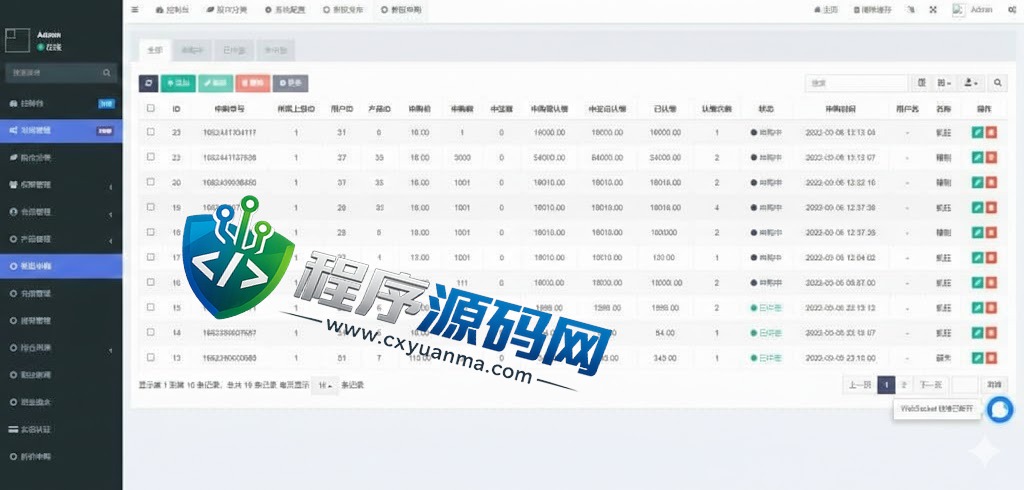Sort by the ID column header
This screenshot has height=490, width=1024.
pyautogui.click(x=176, y=109)
